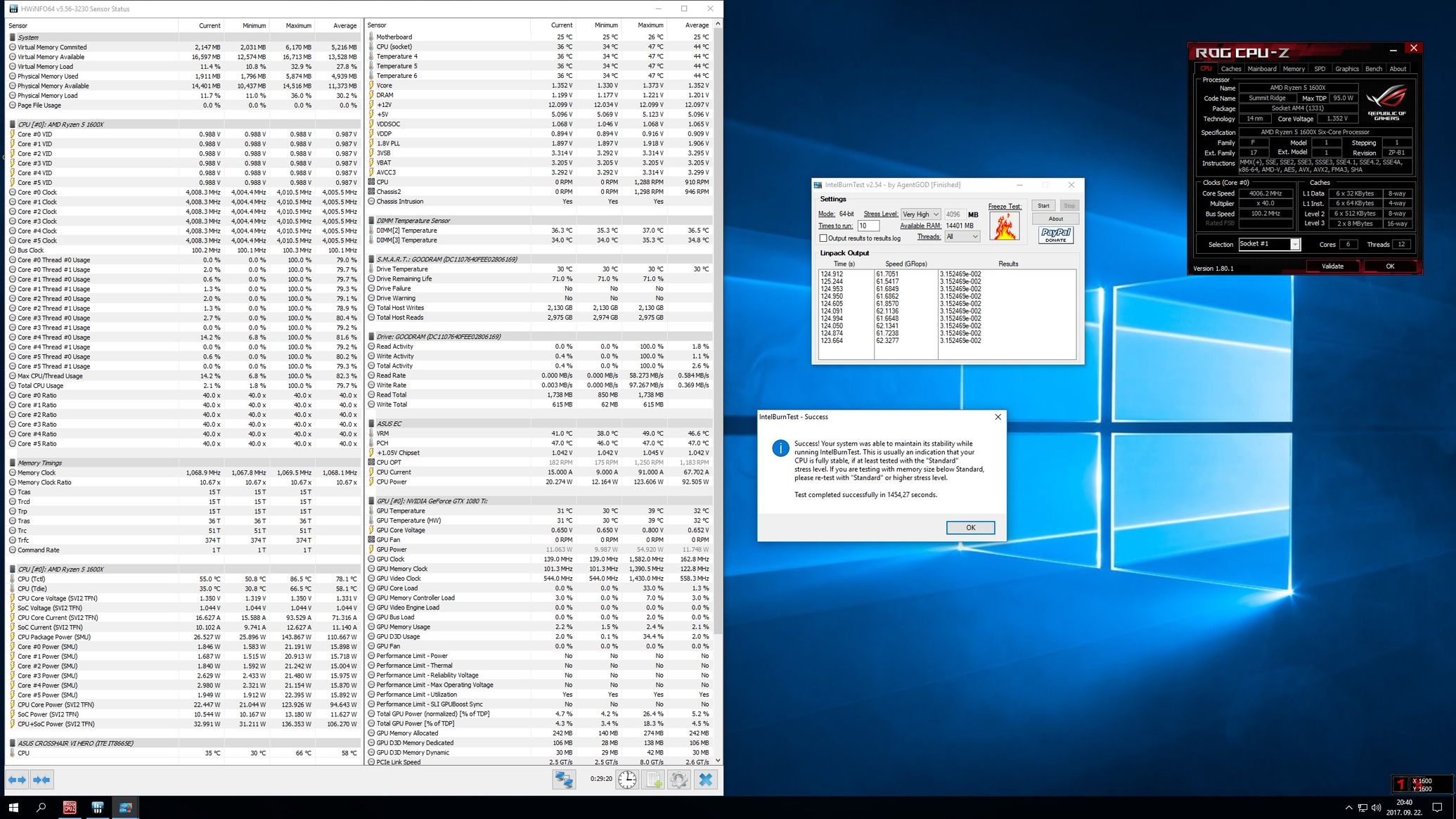1456x819 pixels.
Task: Click the taskbar clock showing 20:40
Action: pyautogui.click(x=1403, y=807)
